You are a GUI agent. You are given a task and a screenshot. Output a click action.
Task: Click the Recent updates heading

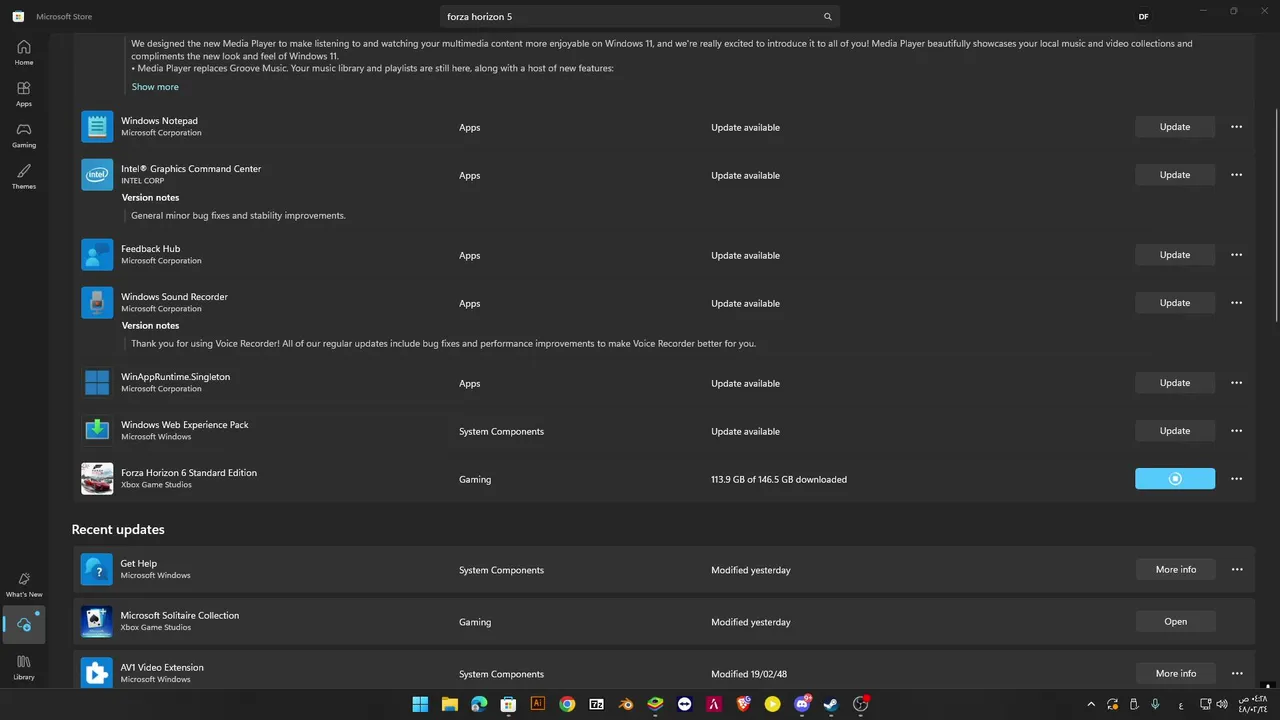pyautogui.click(x=118, y=530)
